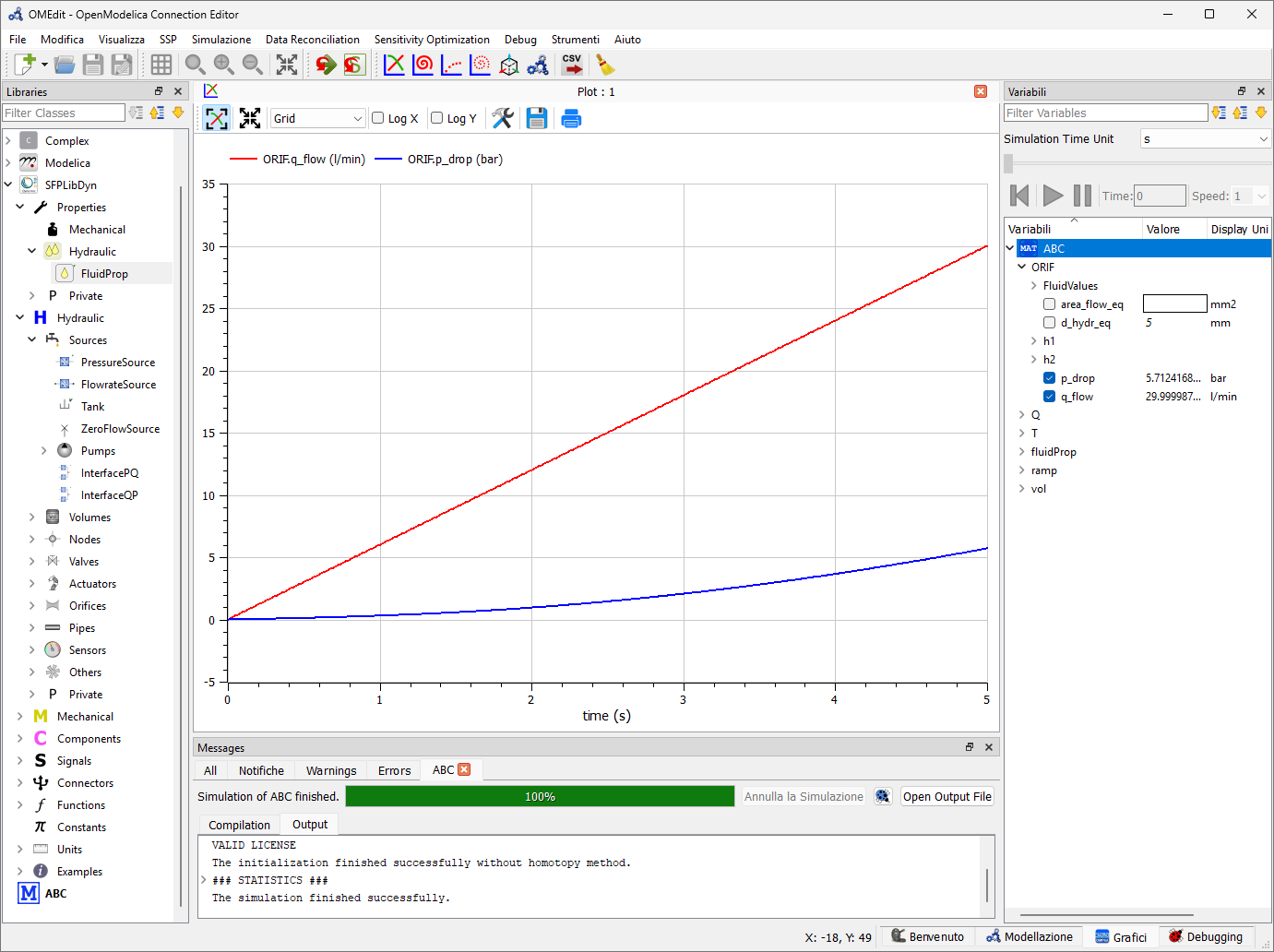Go to the Benvenuto perspective
The image size is (1274, 952).
[928, 936]
